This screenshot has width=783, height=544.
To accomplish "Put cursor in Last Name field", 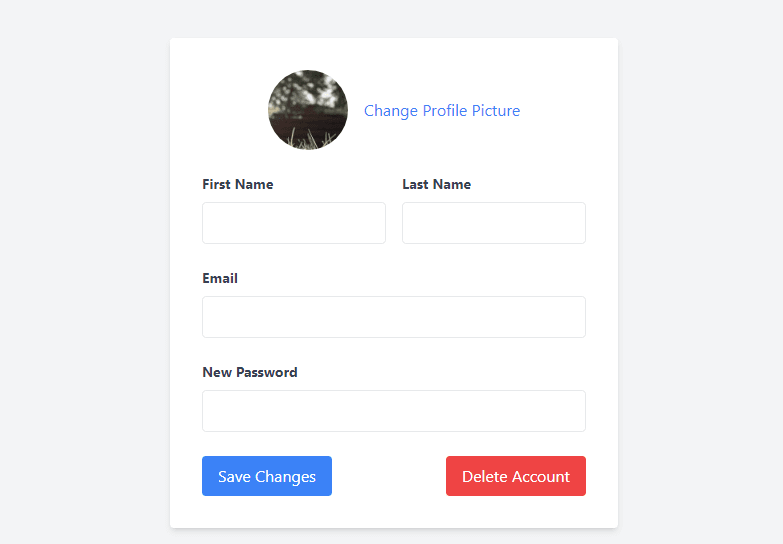I will [x=494, y=223].
